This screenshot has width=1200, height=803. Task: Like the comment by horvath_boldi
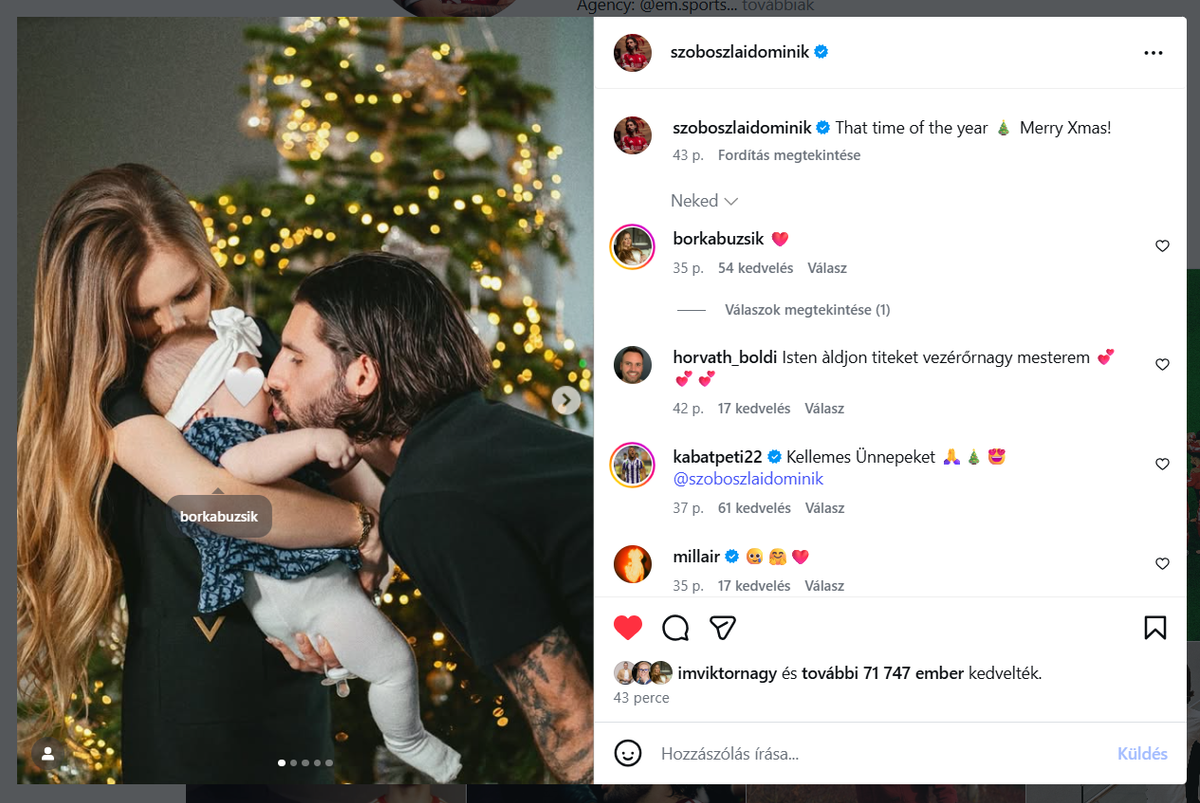click(x=1162, y=365)
